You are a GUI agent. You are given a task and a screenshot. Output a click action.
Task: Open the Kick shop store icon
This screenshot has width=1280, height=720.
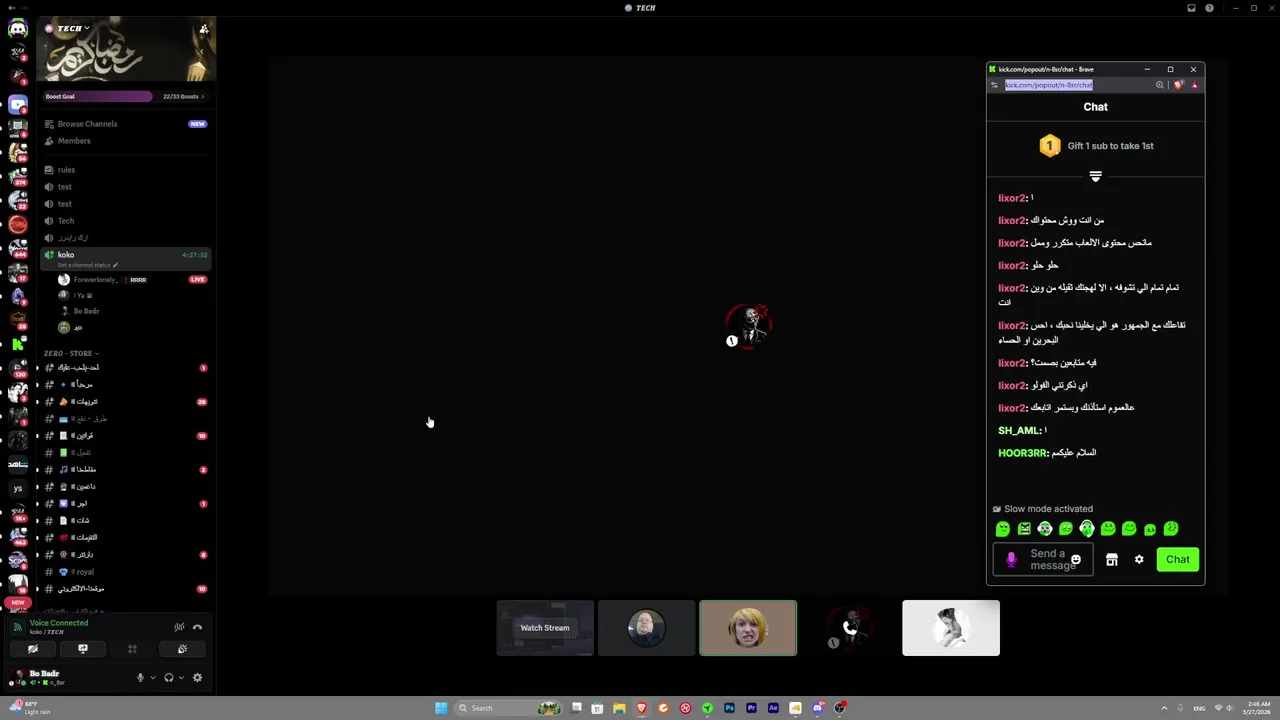click(1112, 560)
